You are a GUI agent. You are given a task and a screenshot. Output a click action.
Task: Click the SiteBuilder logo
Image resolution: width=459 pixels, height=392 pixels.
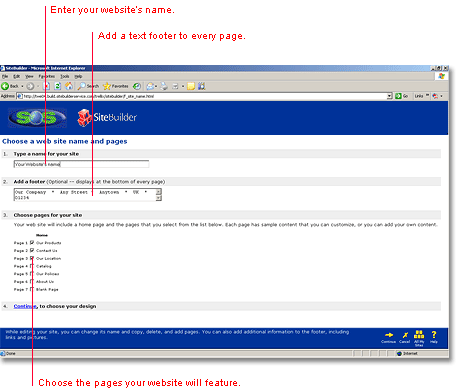click(x=107, y=118)
